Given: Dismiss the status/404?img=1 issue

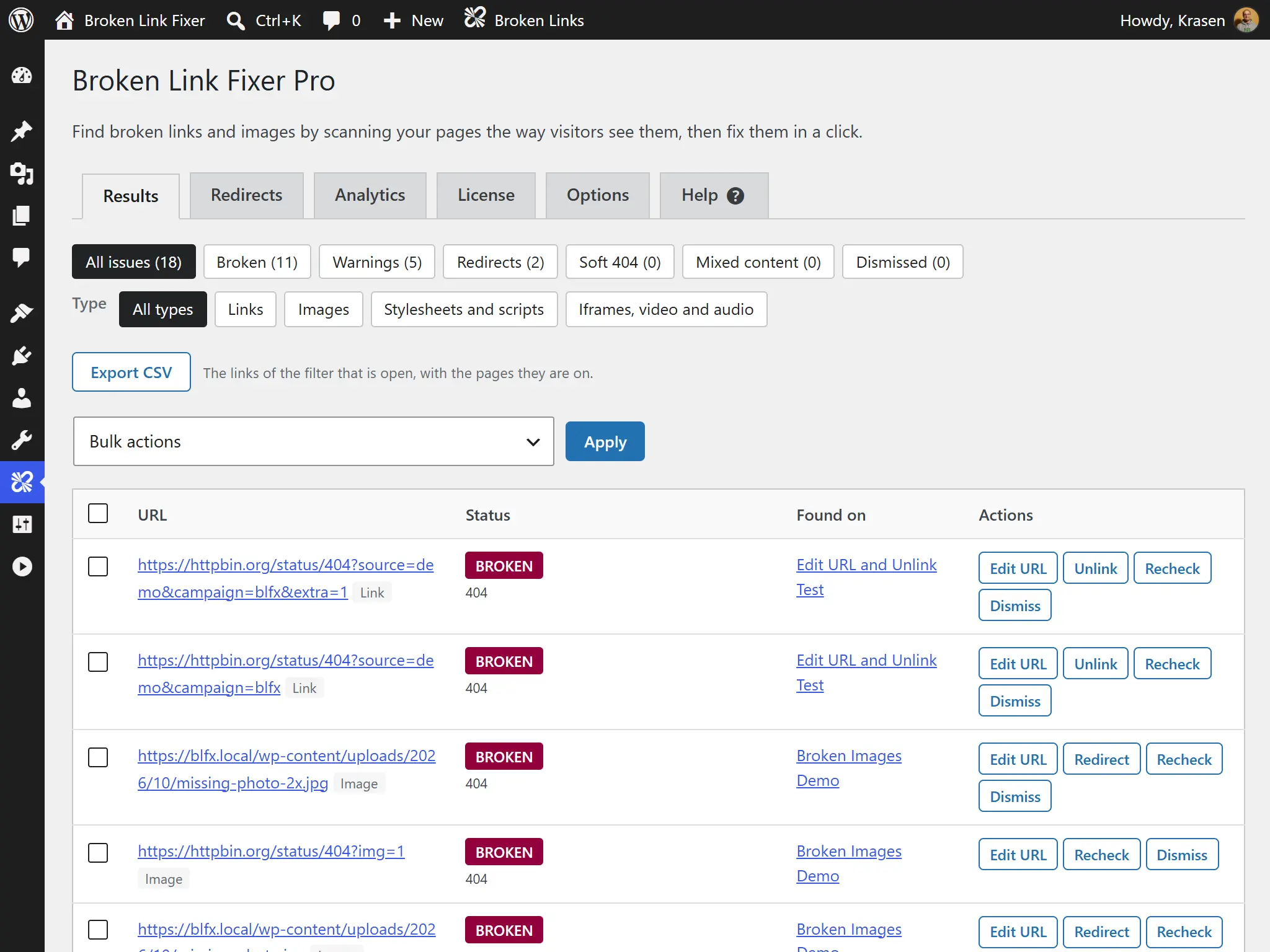Looking at the screenshot, I should (x=1182, y=855).
